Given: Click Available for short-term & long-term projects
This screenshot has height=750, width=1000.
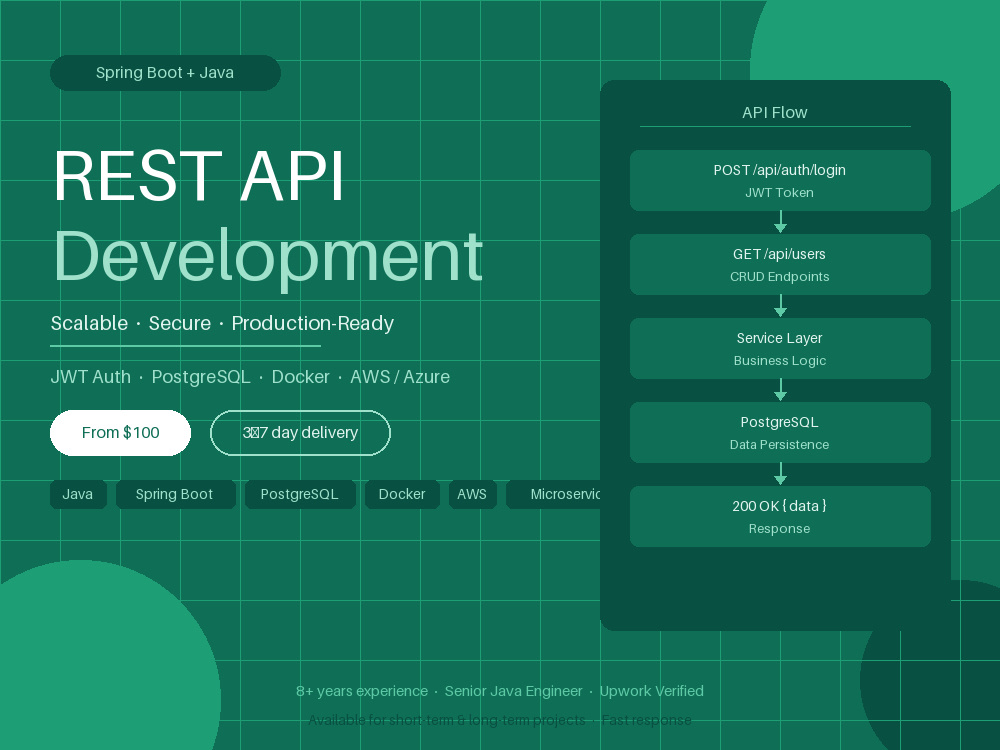Looking at the screenshot, I should (446, 720).
